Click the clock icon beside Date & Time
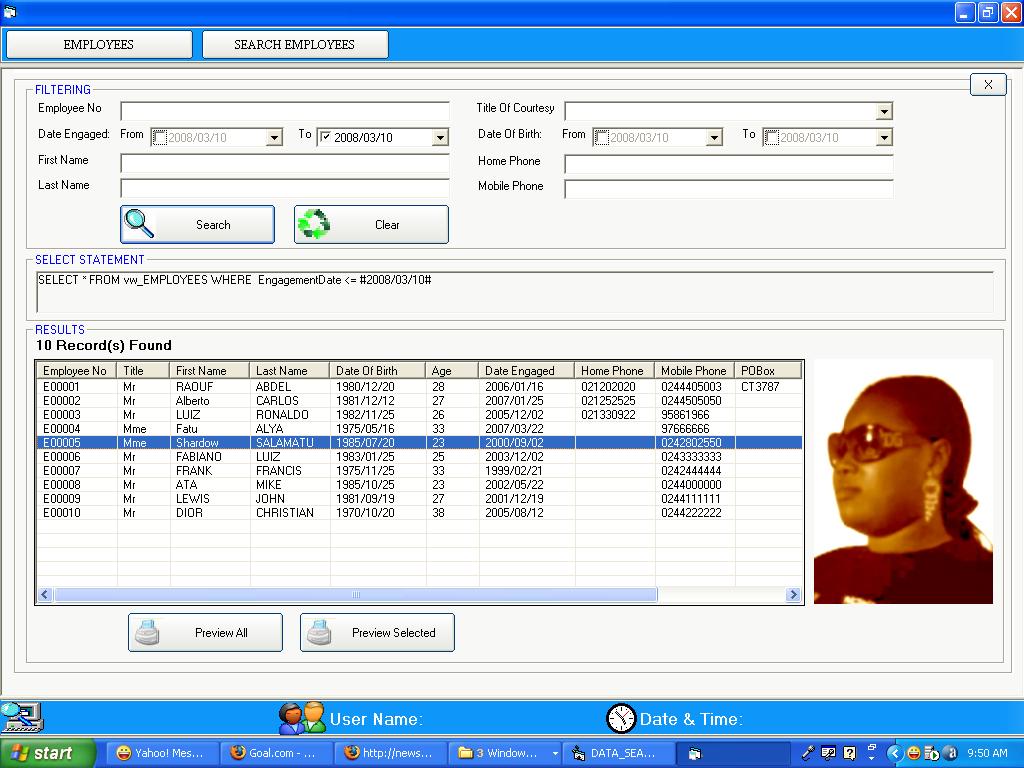The image size is (1024, 768). pos(621,718)
